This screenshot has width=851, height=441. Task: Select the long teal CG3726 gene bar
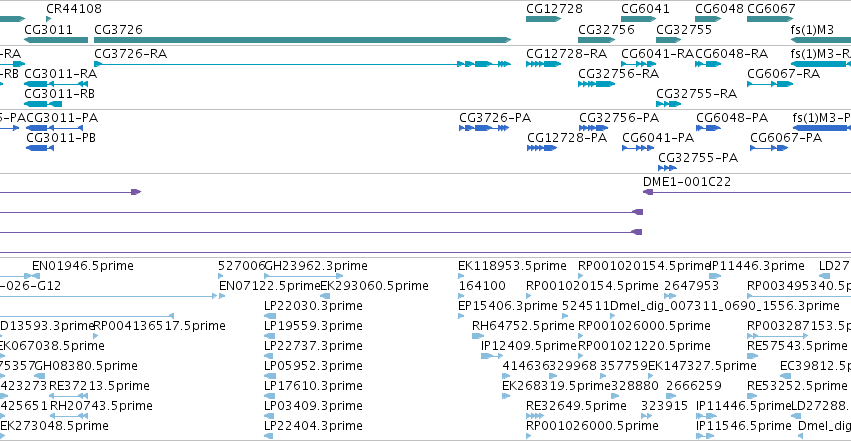302,40
